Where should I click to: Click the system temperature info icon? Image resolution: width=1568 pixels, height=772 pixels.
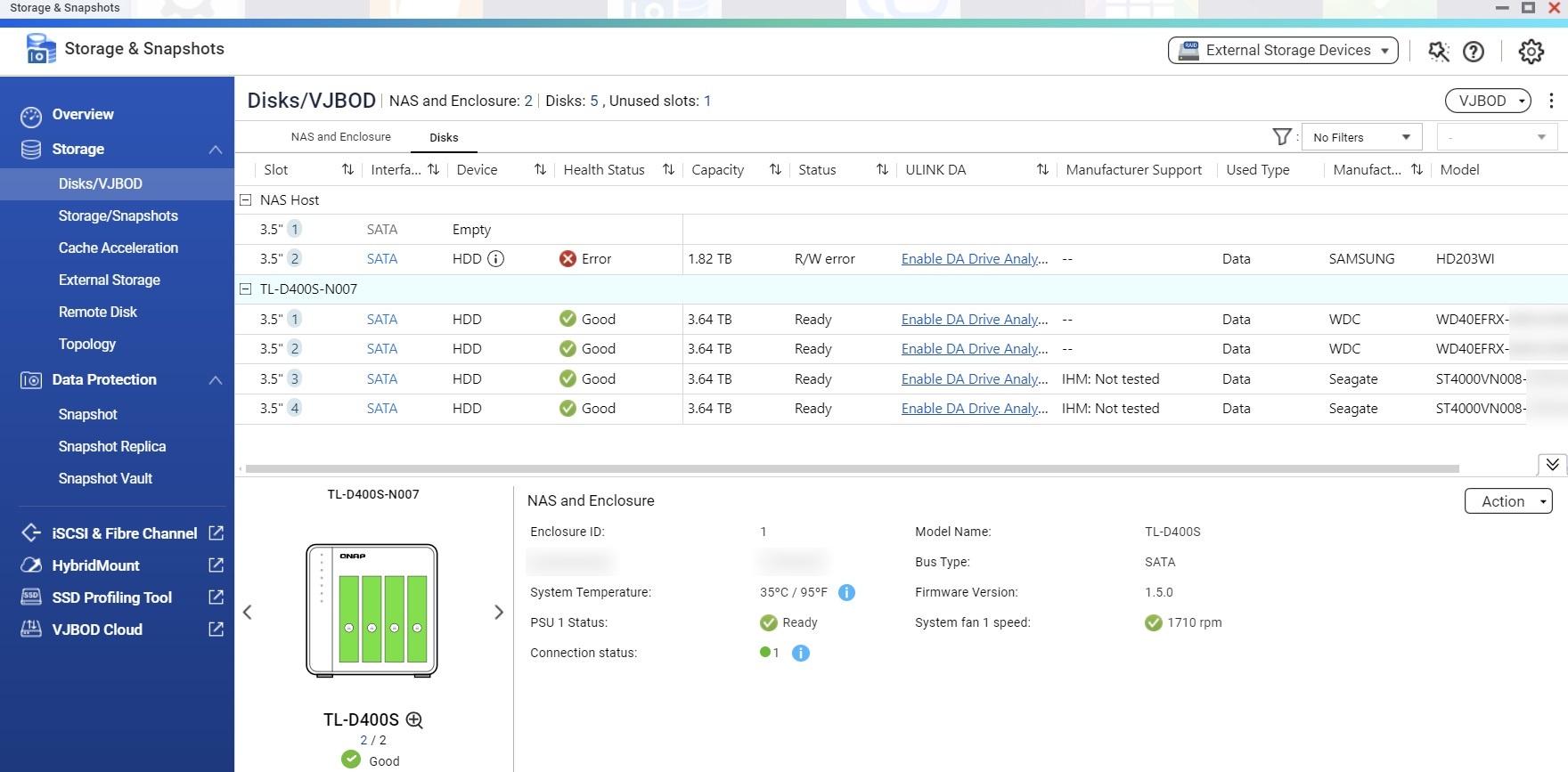(x=846, y=592)
